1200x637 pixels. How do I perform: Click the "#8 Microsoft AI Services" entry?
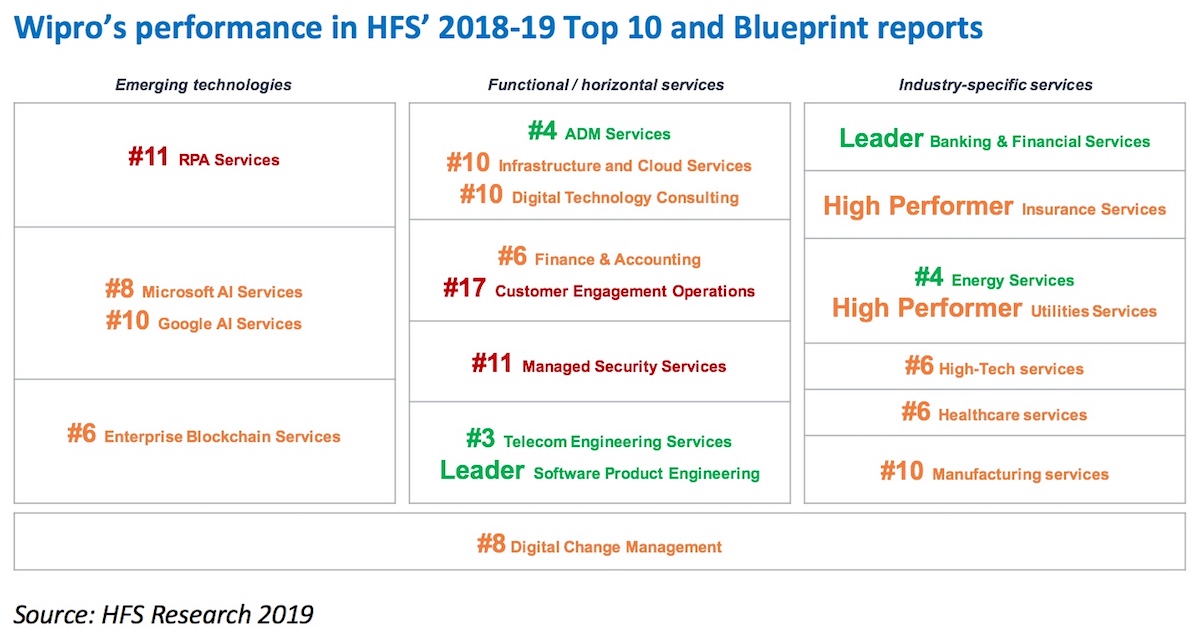tap(204, 291)
